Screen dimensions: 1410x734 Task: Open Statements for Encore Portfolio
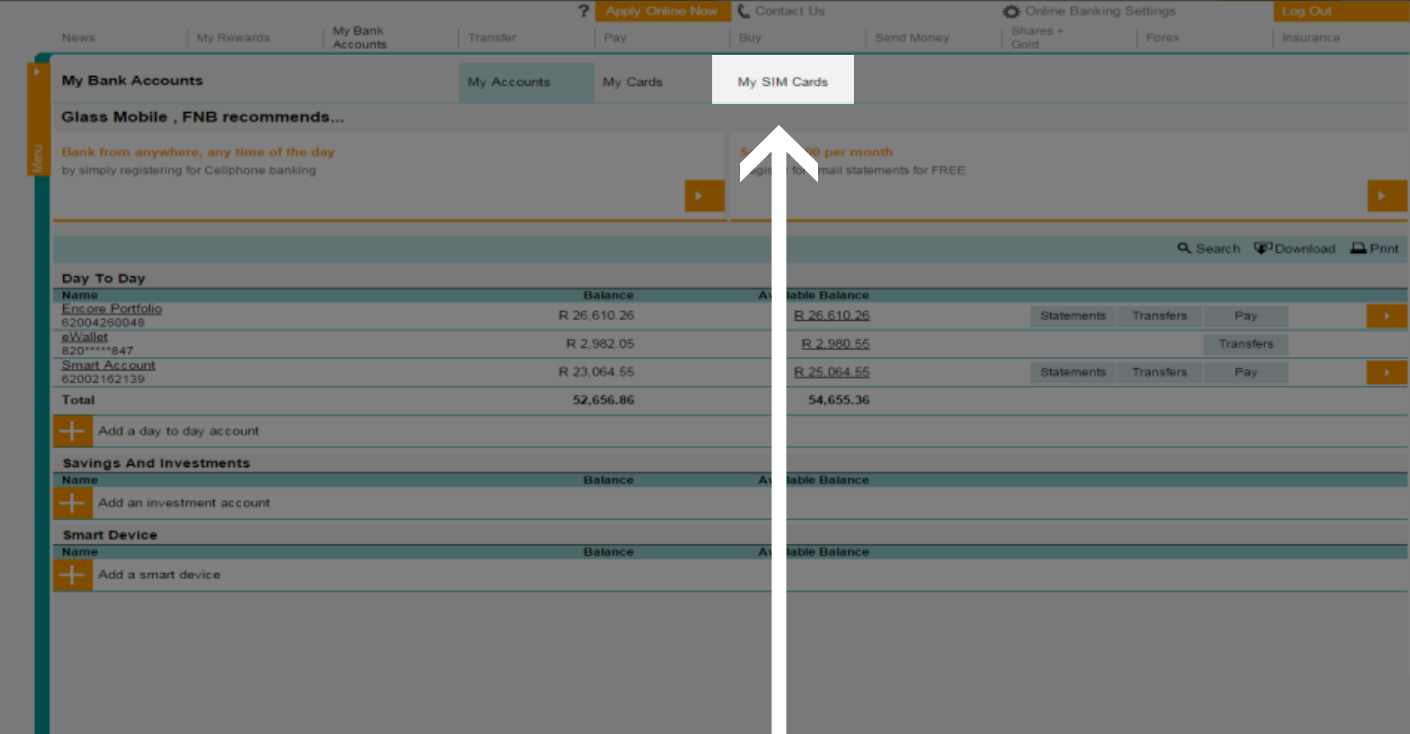1072,316
